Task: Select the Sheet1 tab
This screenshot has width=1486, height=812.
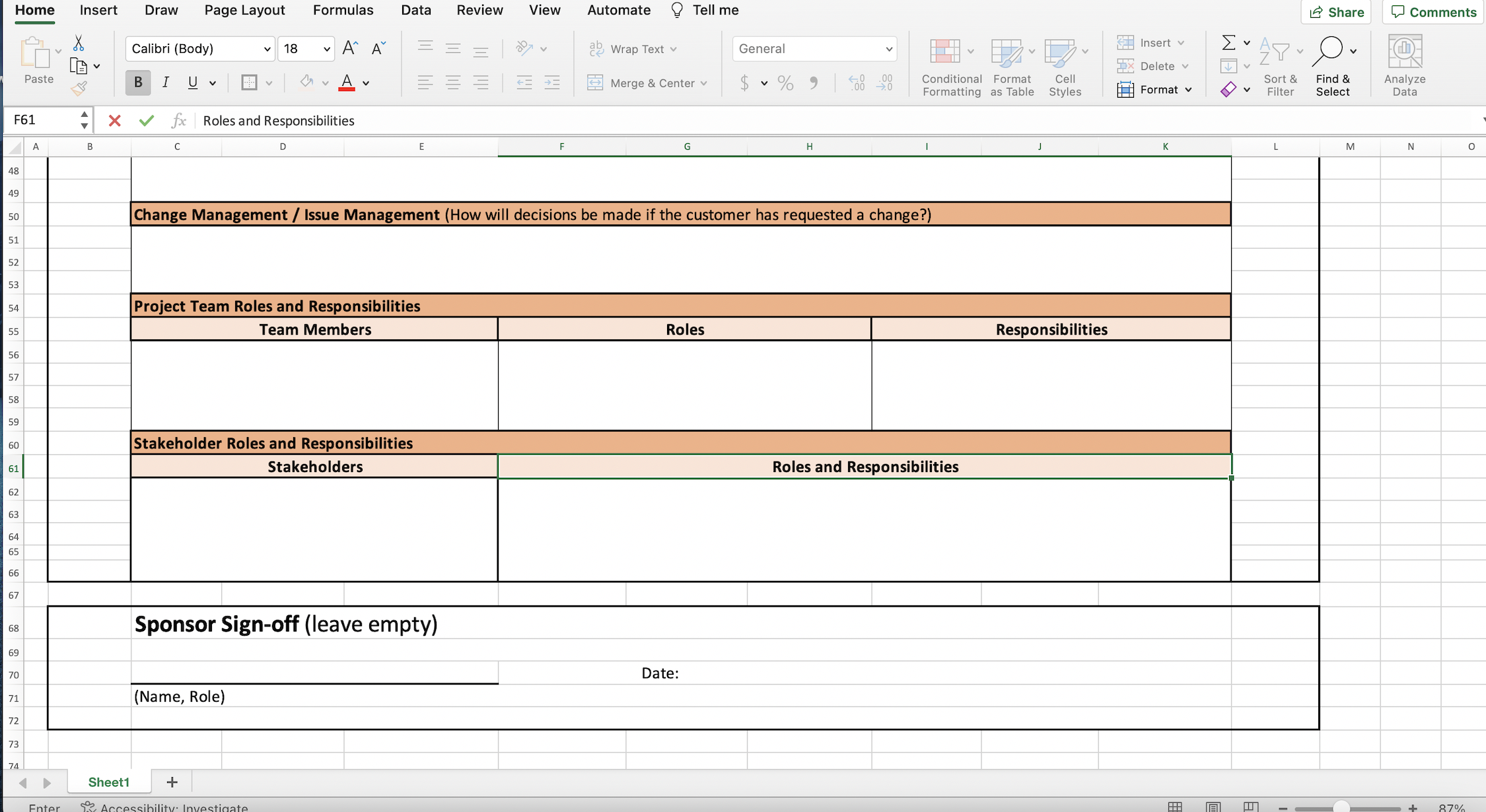Action: pyautogui.click(x=109, y=782)
